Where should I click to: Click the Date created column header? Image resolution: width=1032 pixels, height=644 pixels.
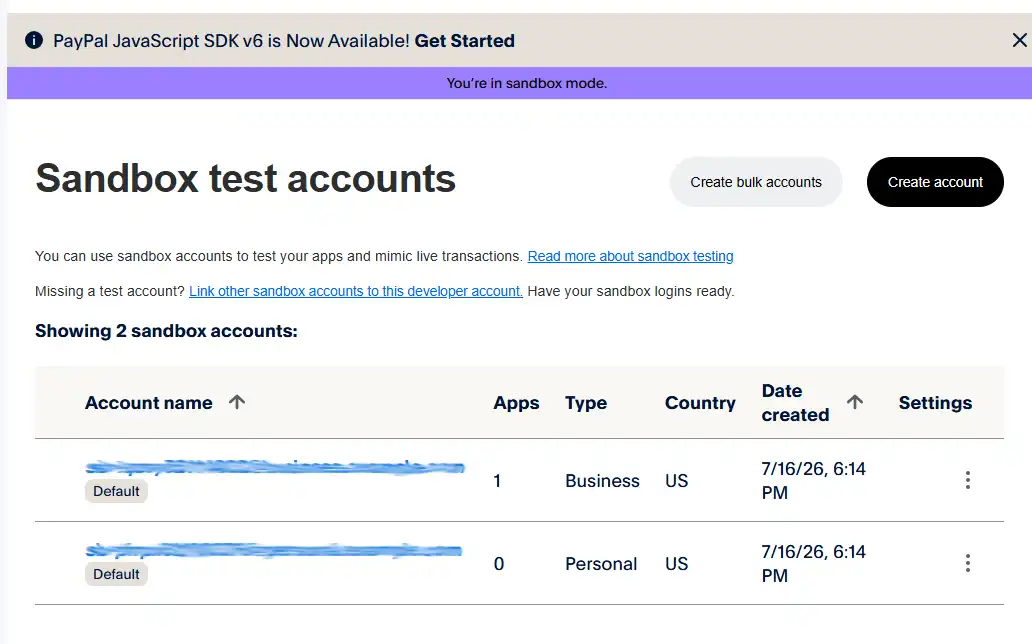tap(795, 402)
